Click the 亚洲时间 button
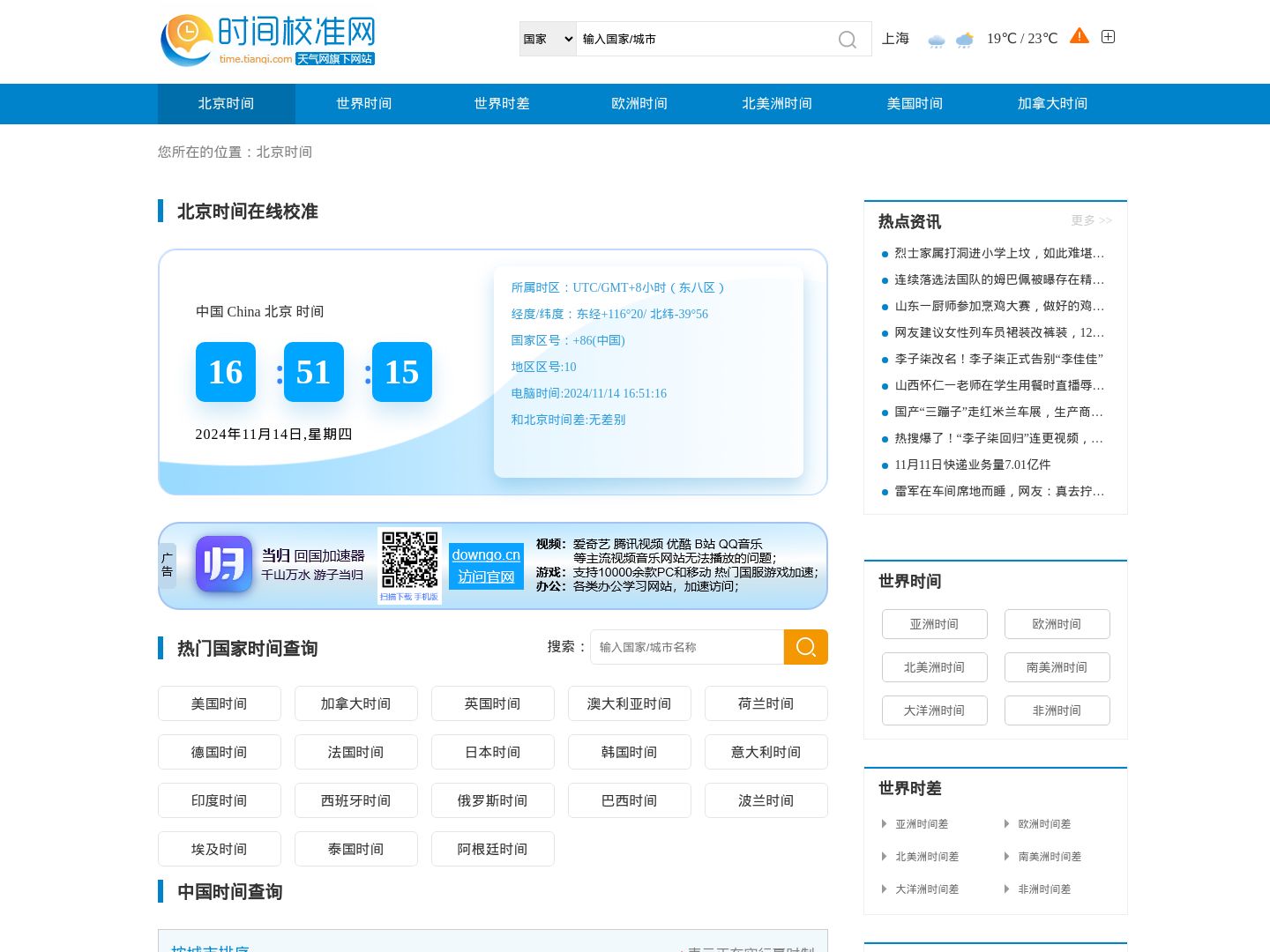 935,624
